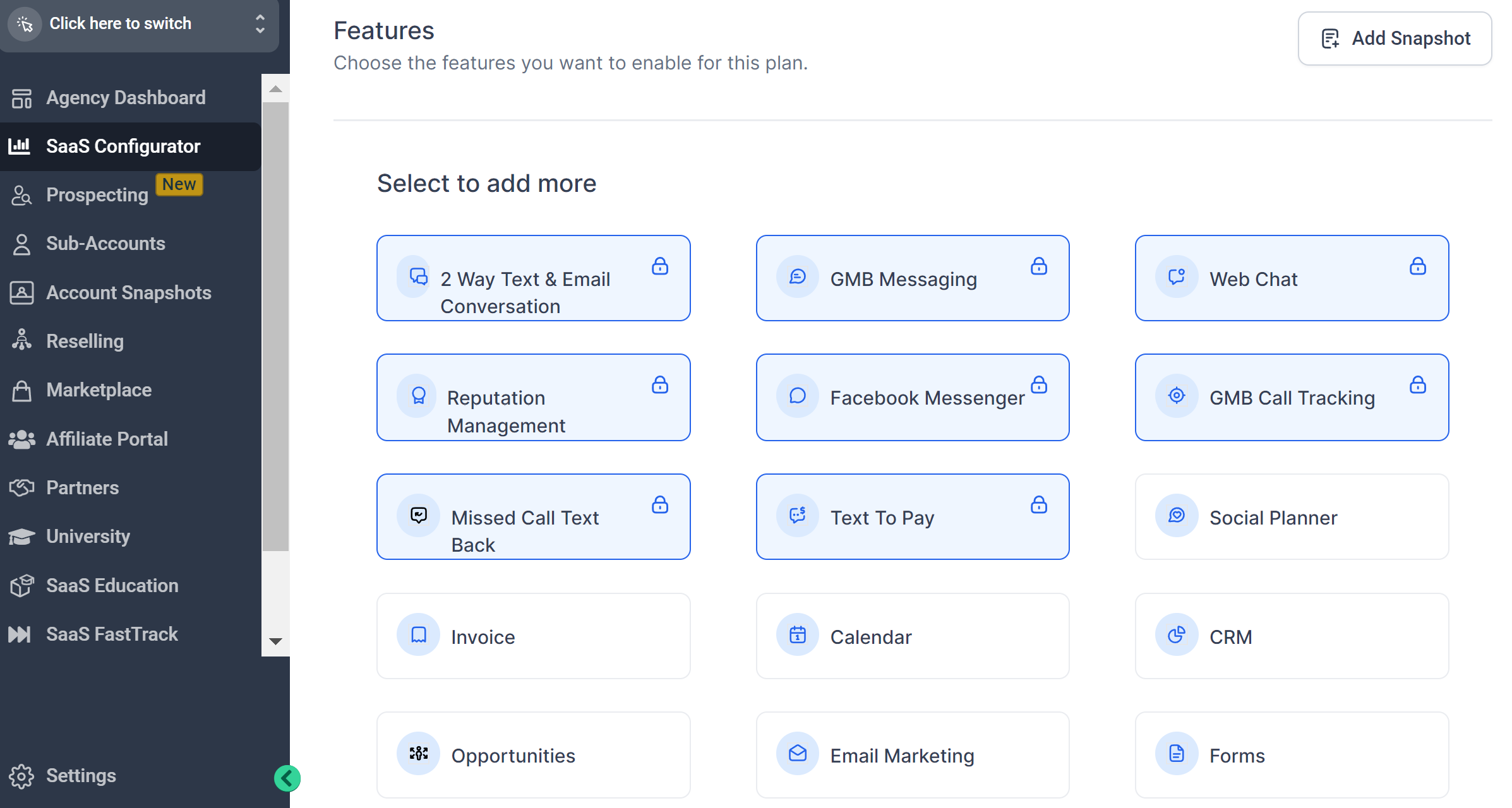1512x808 pixels.
Task: Click the lock icon on GMB Messaging card
Action: pyautogui.click(x=1038, y=266)
